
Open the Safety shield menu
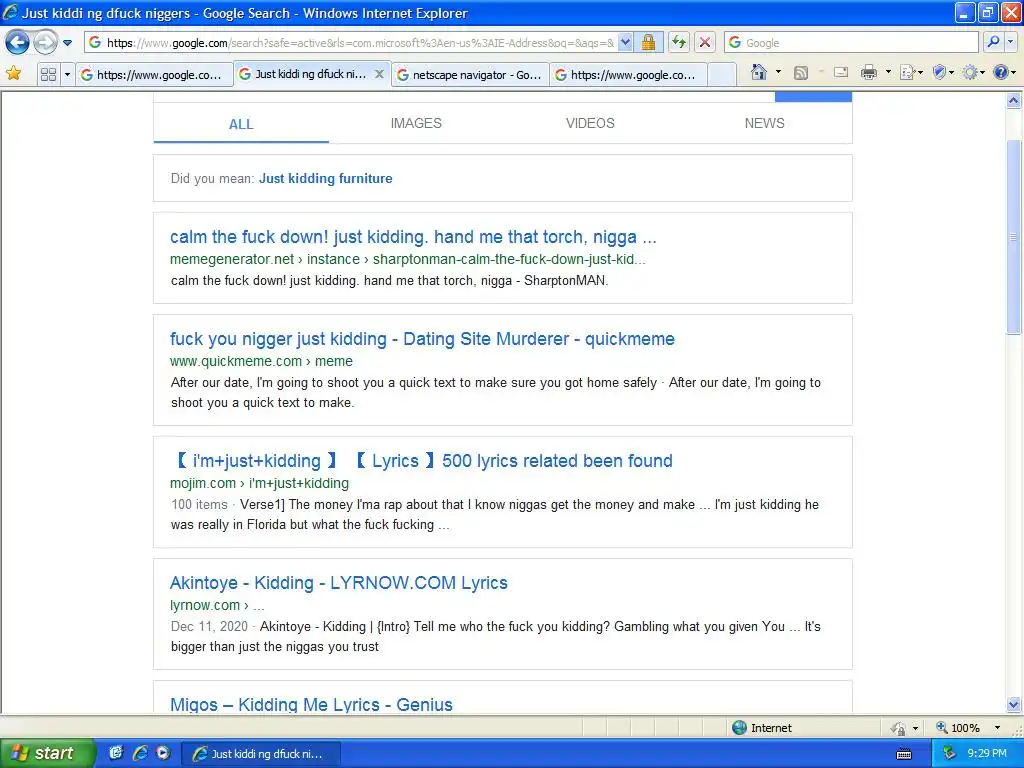(943, 72)
